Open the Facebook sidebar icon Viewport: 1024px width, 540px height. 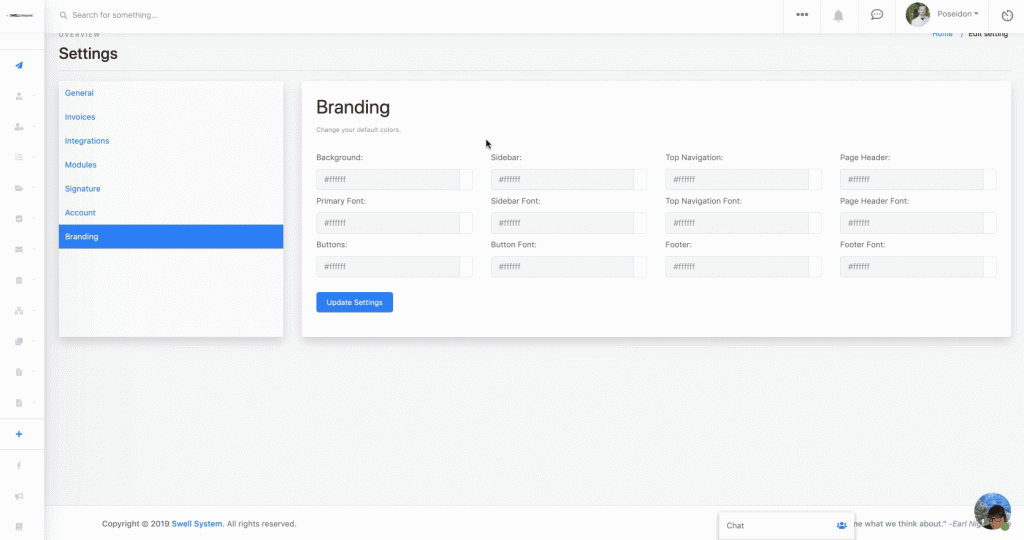(19, 466)
